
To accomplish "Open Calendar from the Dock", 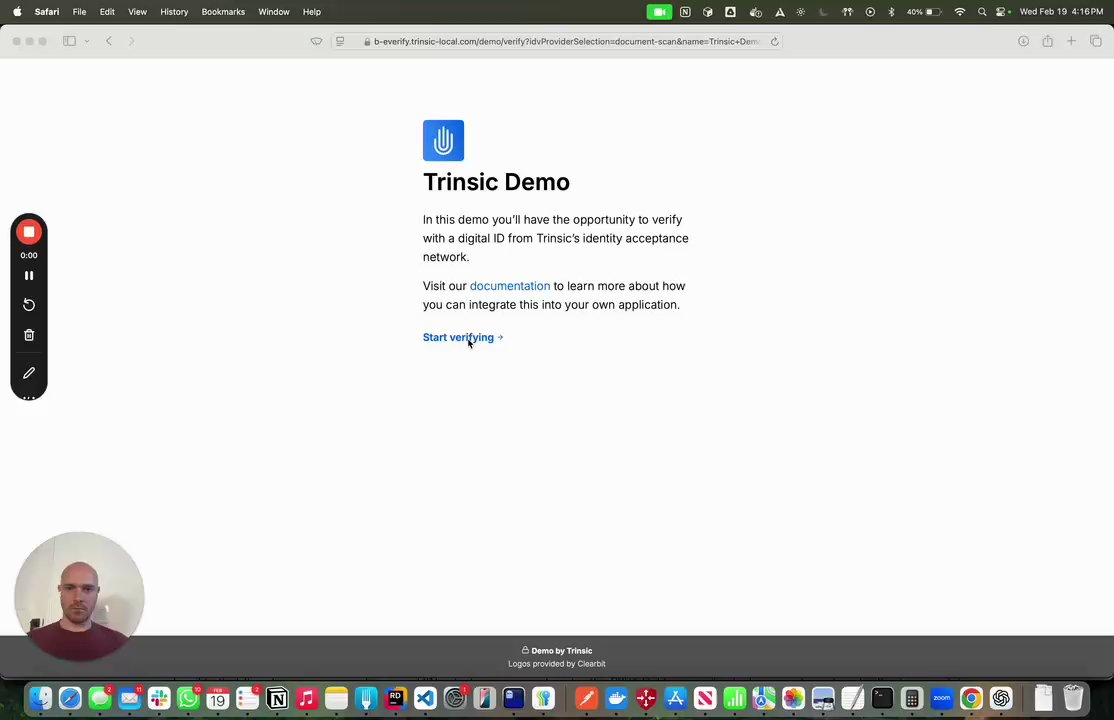I will point(218,699).
